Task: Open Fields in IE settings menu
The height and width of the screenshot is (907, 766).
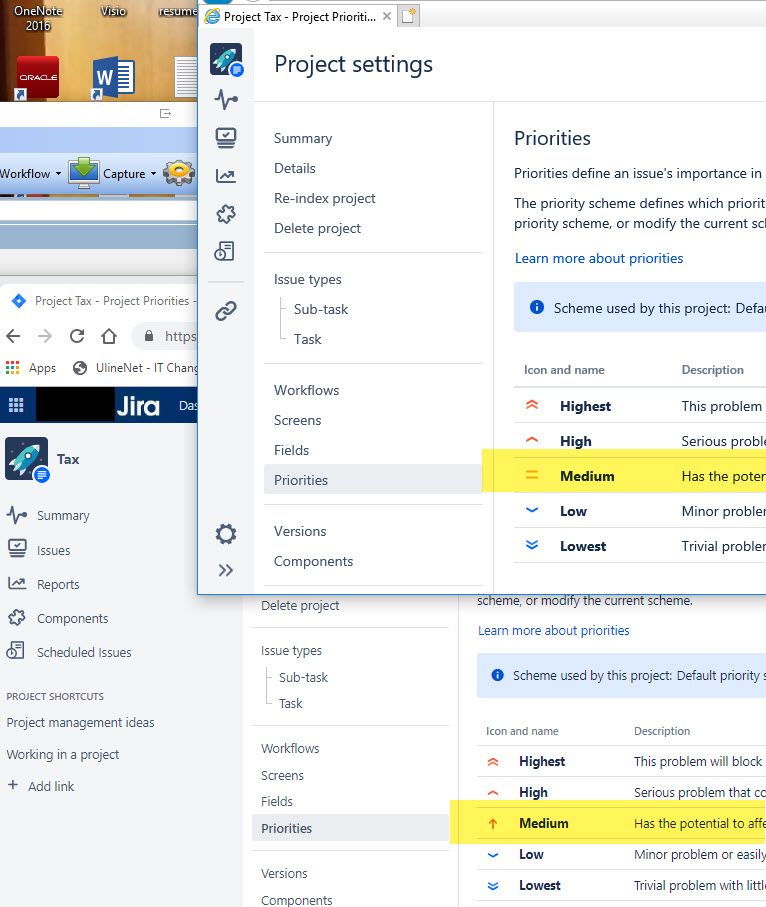Action: (292, 451)
